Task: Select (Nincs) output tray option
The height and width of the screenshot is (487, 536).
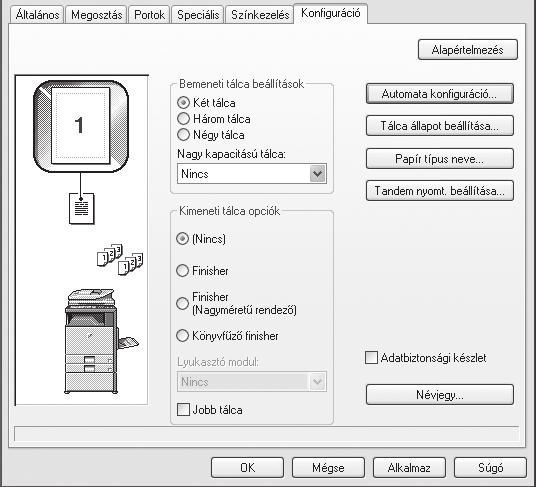Action: click(x=183, y=239)
